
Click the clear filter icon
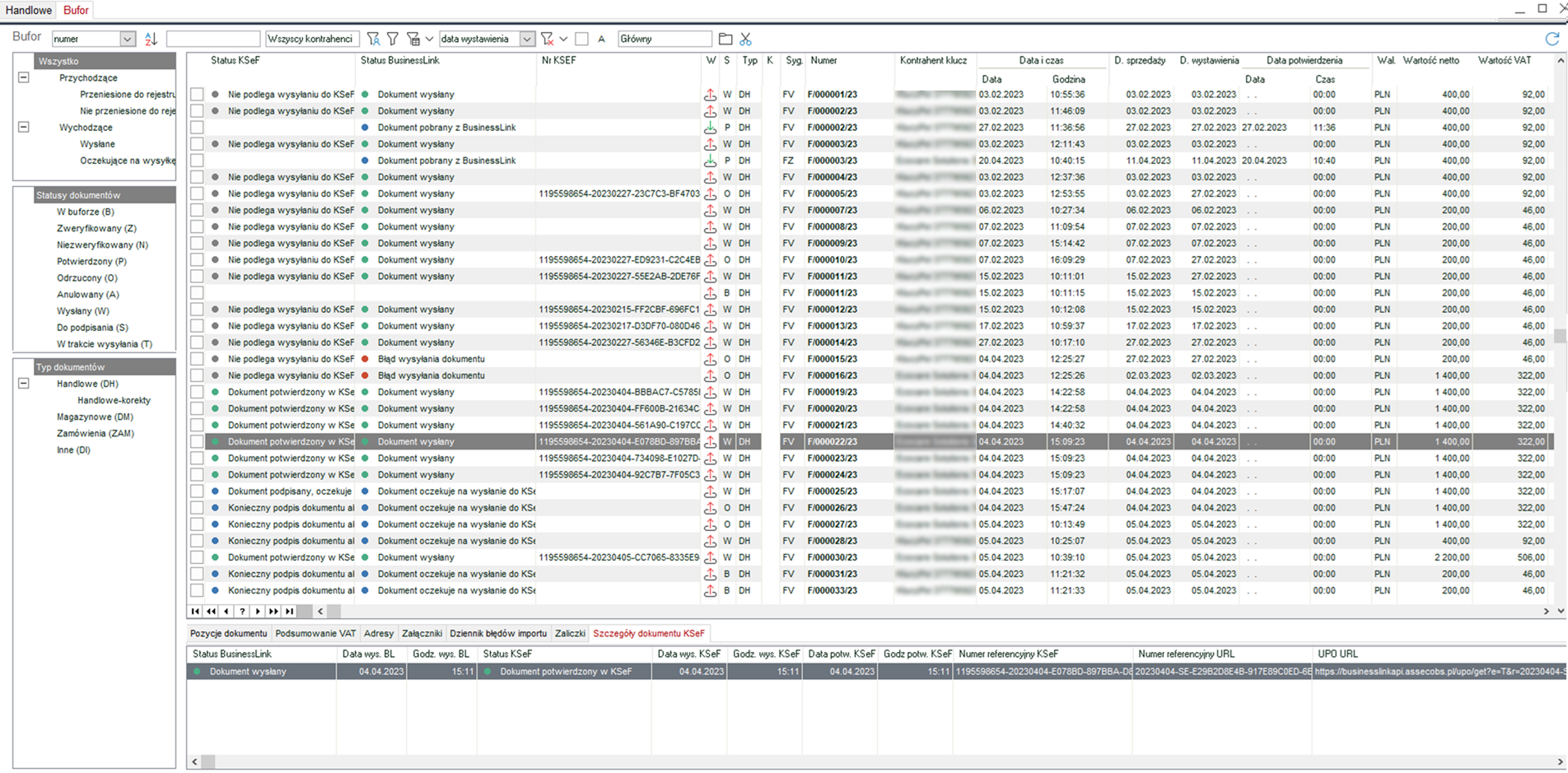(x=548, y=39)
